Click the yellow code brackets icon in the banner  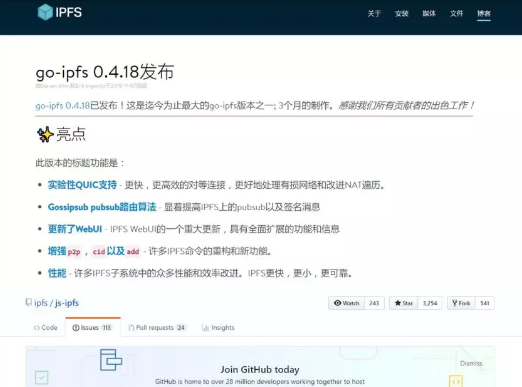tap(456, 381)
